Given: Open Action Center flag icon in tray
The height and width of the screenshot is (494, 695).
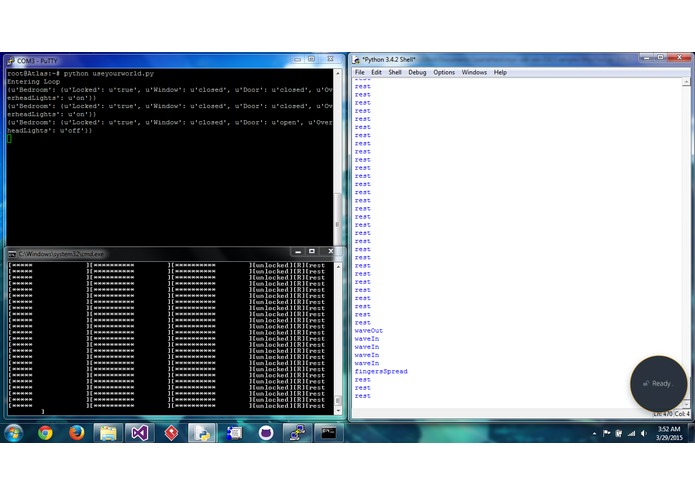Looking at the screenshot, I should click(606, 433).
